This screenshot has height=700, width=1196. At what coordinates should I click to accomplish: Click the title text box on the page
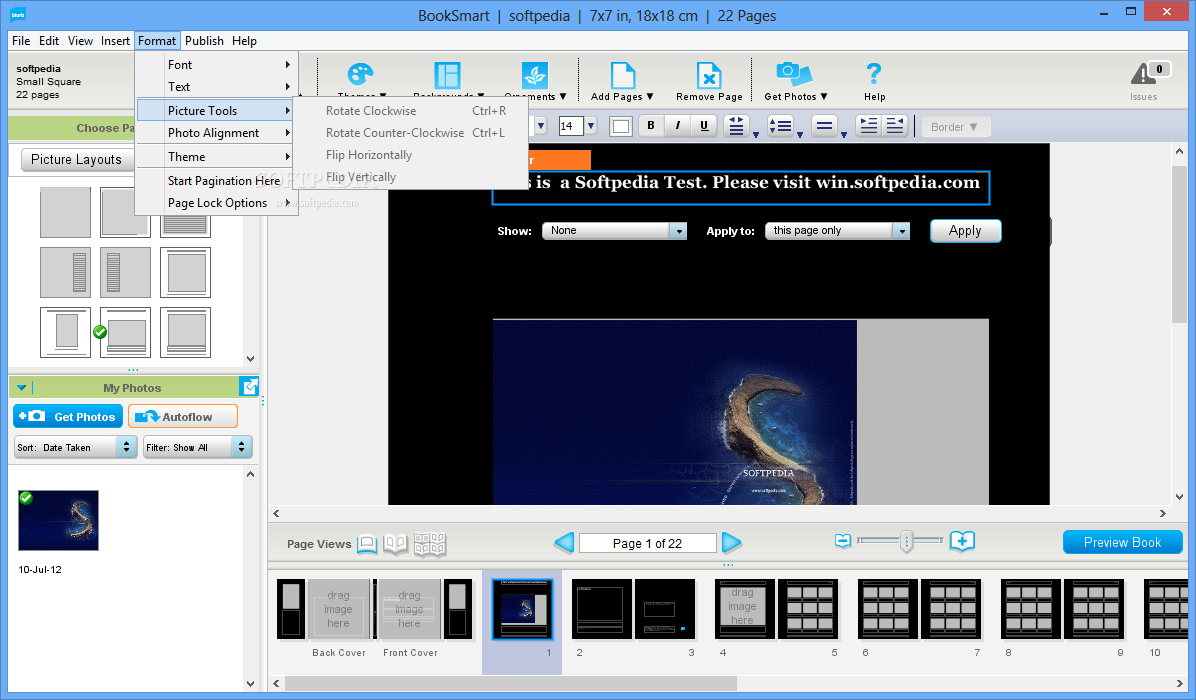[741, 188]
